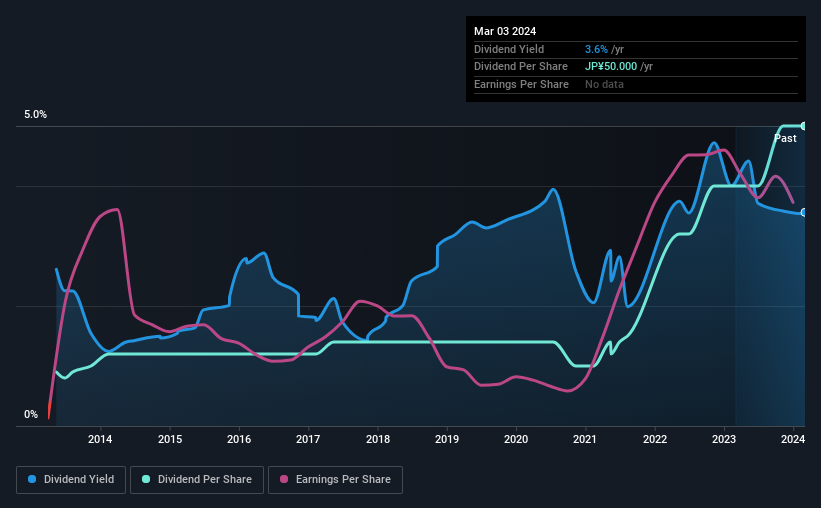
Task: Click the 5.0% y-axis label
Action: (x=35, y=114)
